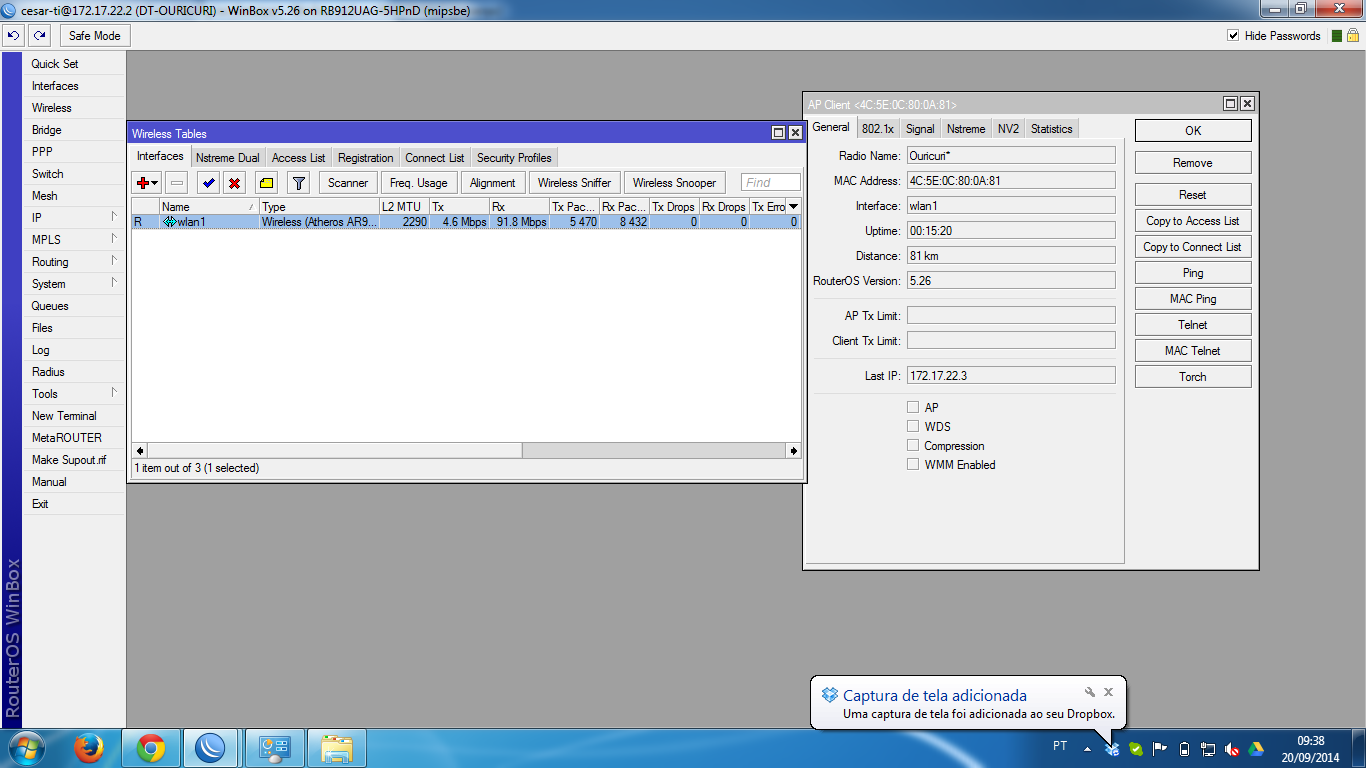Switch to the Registration tab
The height and width of the screenshot is (768, 1366).
pos(365,158)
